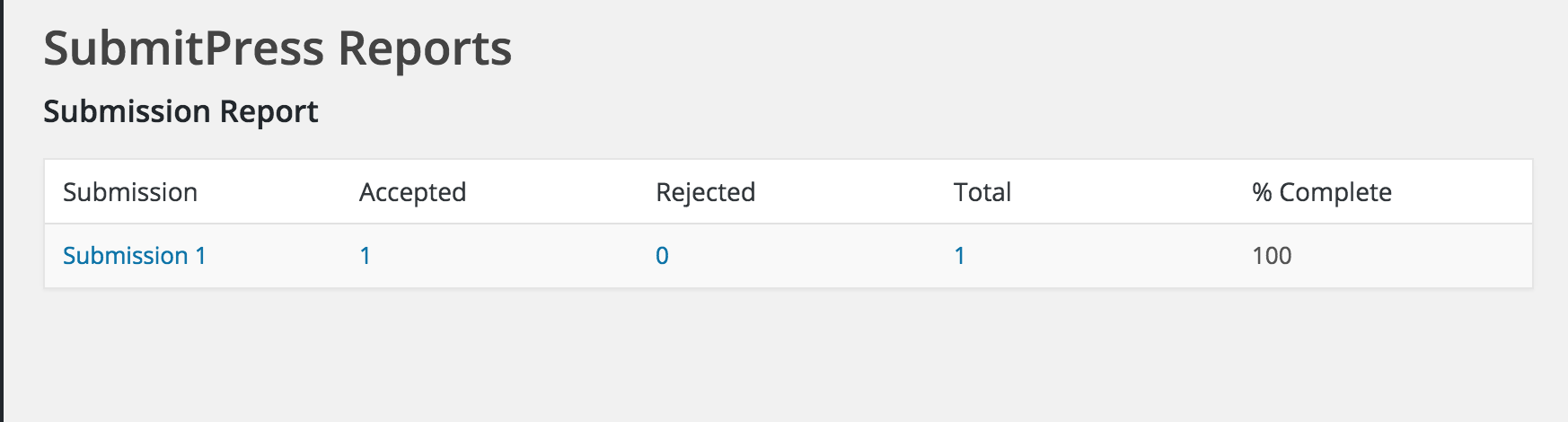
Task: Click the Submission Report subheading
Action: click(181, 111)
